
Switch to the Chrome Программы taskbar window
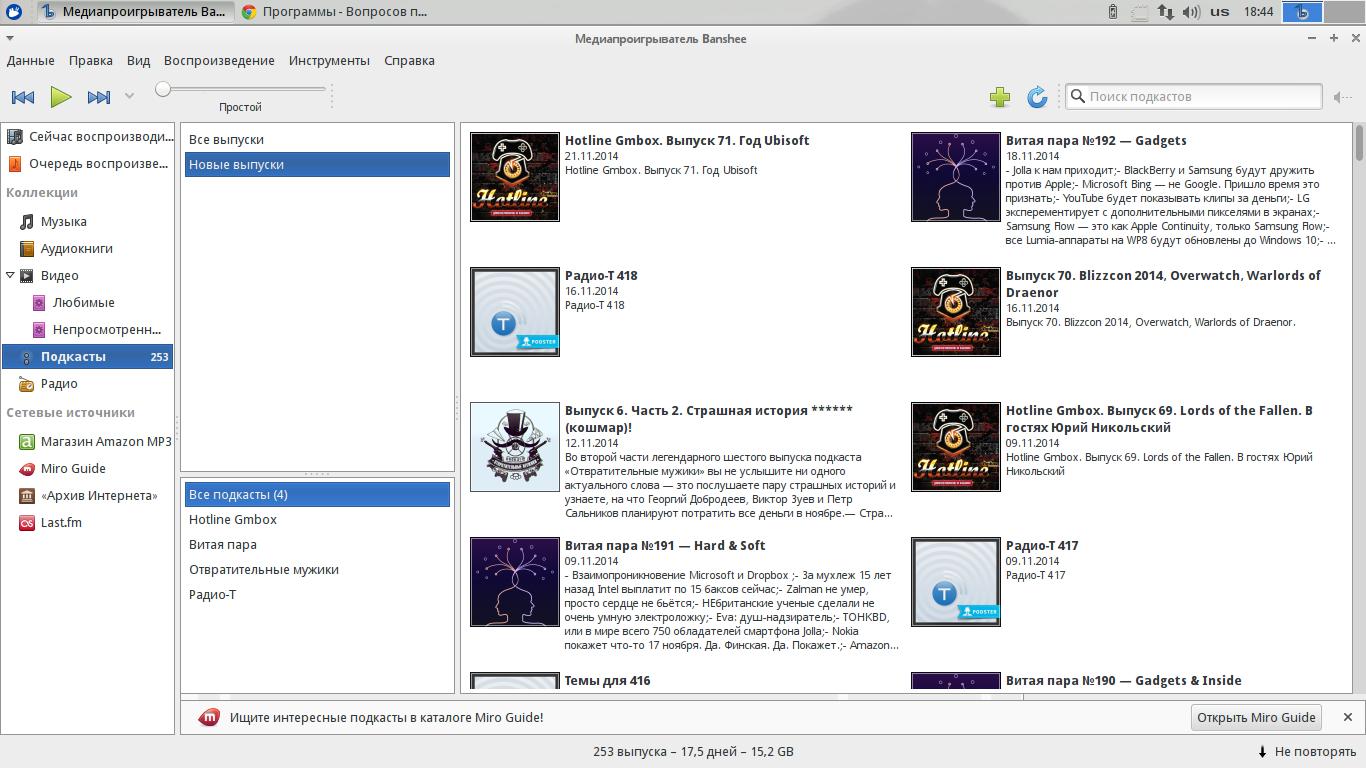[335, 12]
